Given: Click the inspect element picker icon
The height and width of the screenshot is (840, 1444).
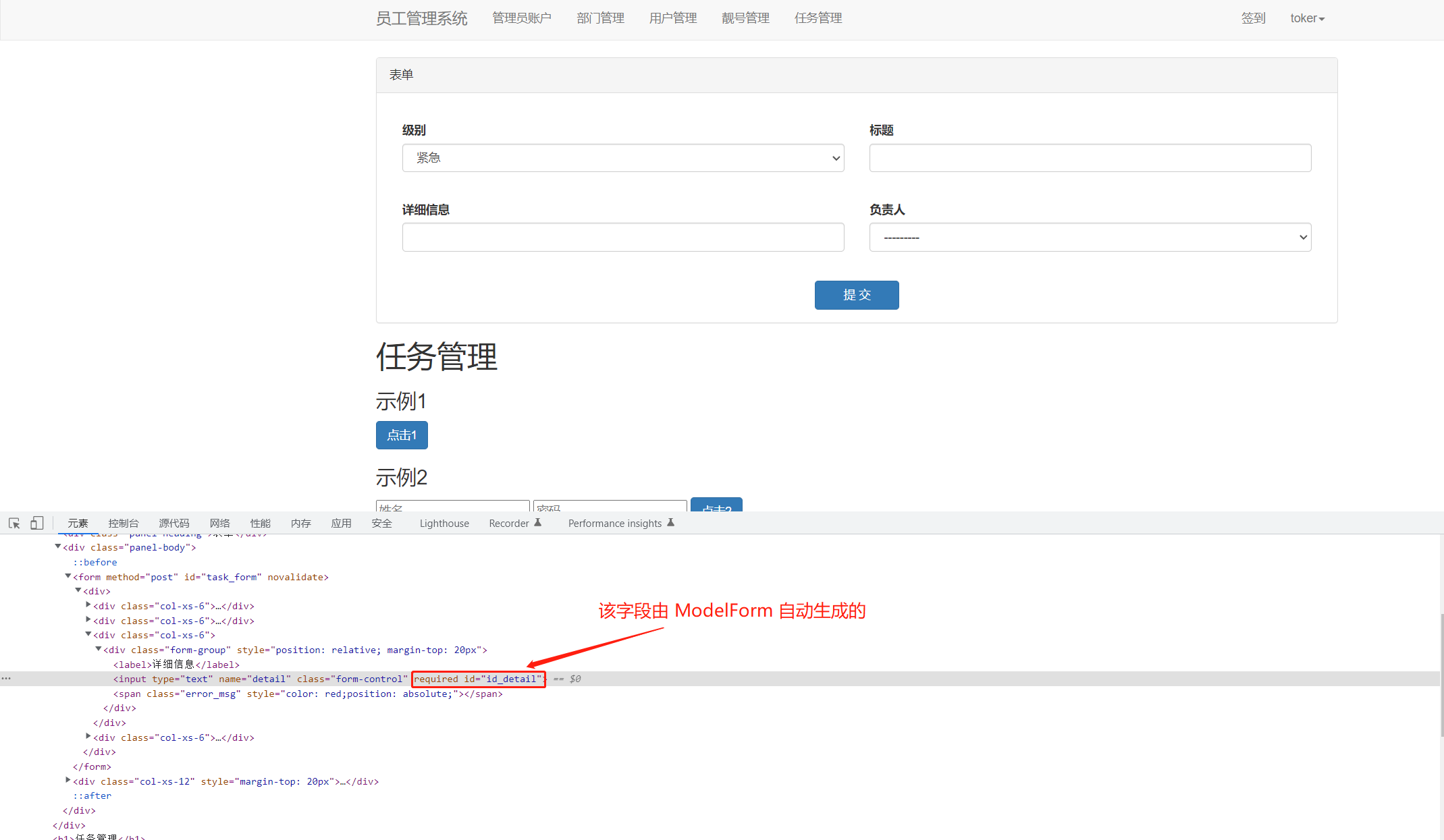Looking at the screenshot, I should pos(14,523).
